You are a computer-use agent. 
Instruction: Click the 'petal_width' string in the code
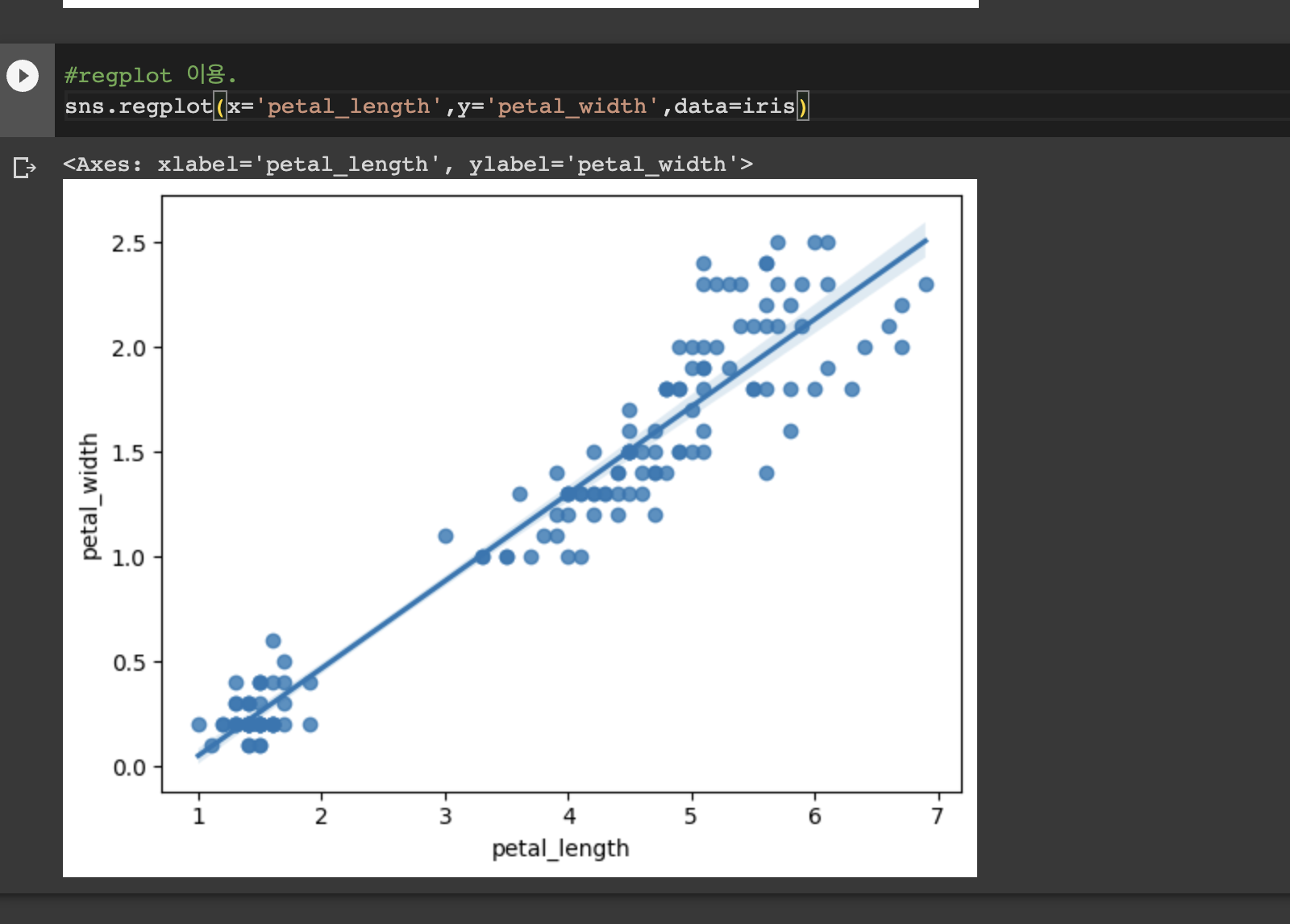point(572,106)
